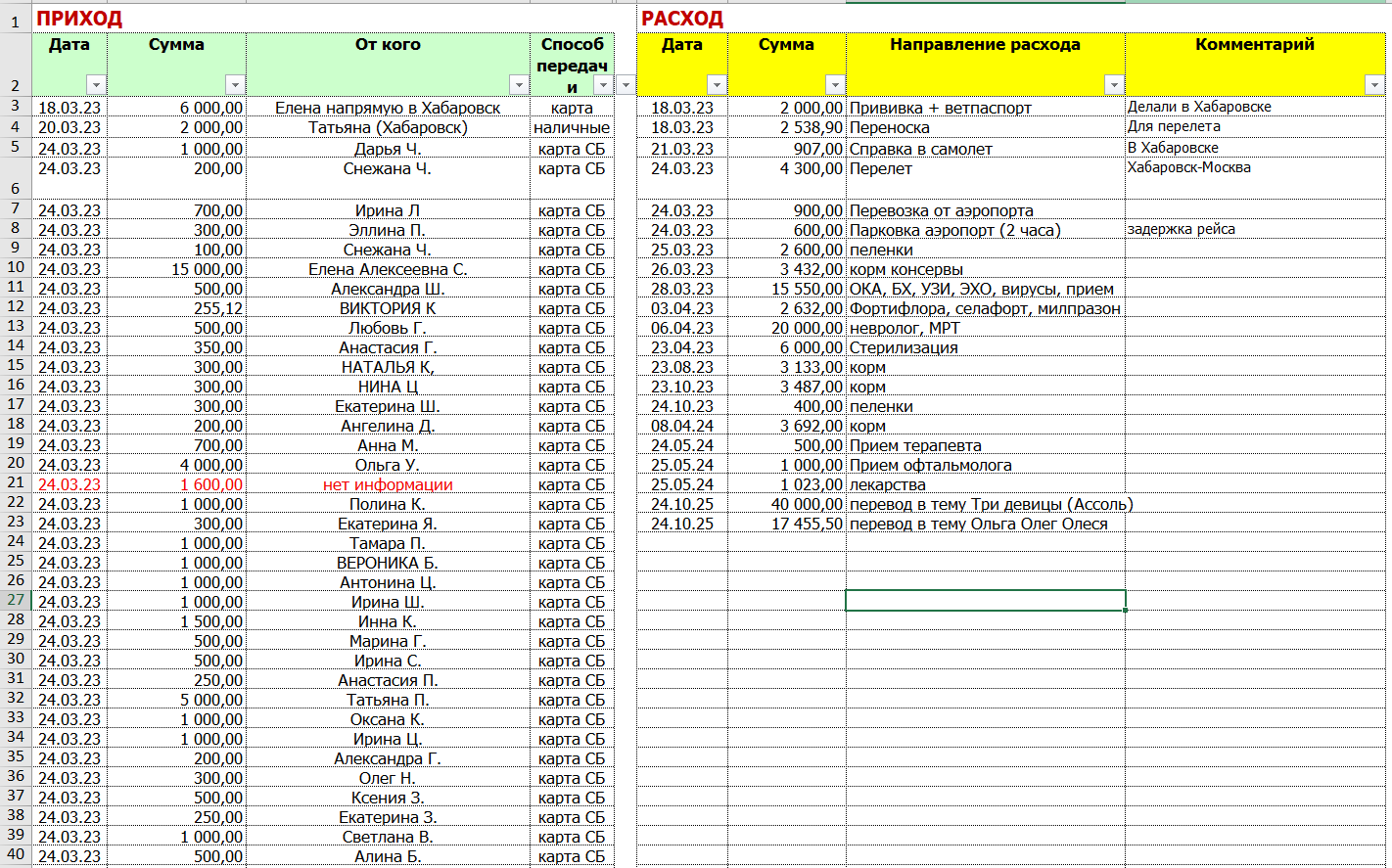Select the red ПРИХОД title cell
Image resolution: width=1392 pixels, height=868 pixels.
click(79, 18)
